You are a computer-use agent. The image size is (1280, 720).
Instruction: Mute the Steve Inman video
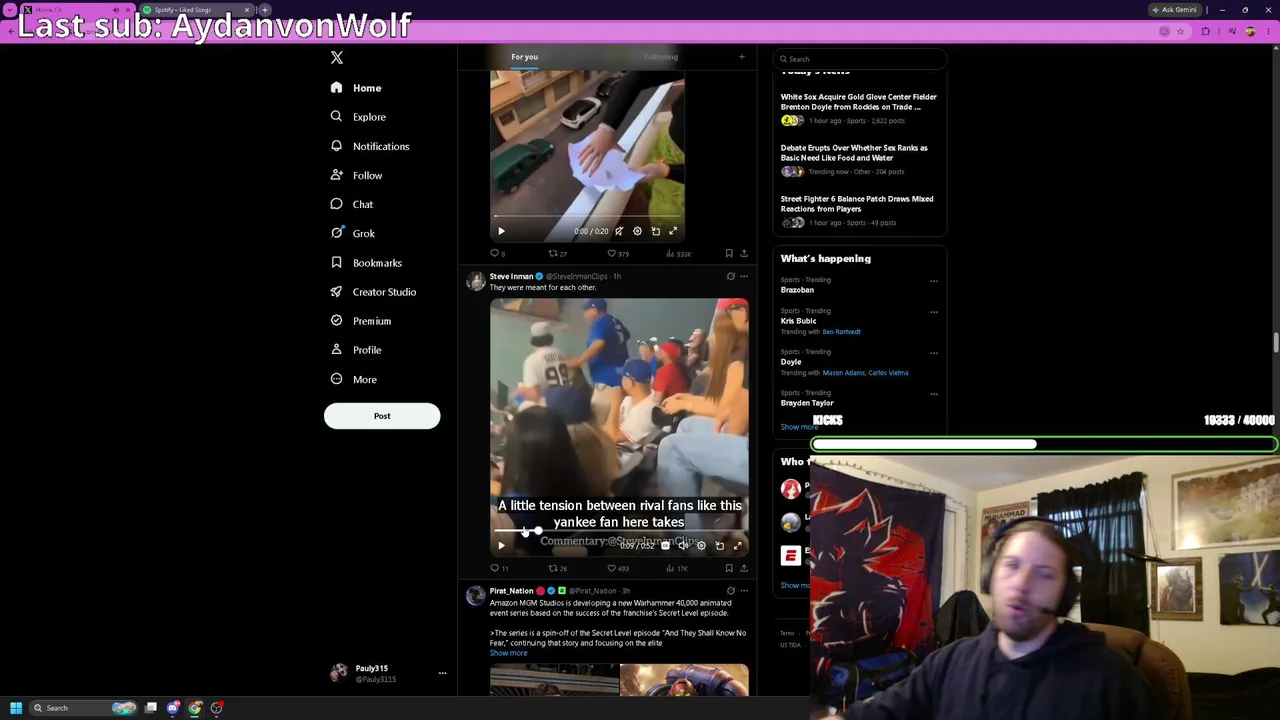683,546
